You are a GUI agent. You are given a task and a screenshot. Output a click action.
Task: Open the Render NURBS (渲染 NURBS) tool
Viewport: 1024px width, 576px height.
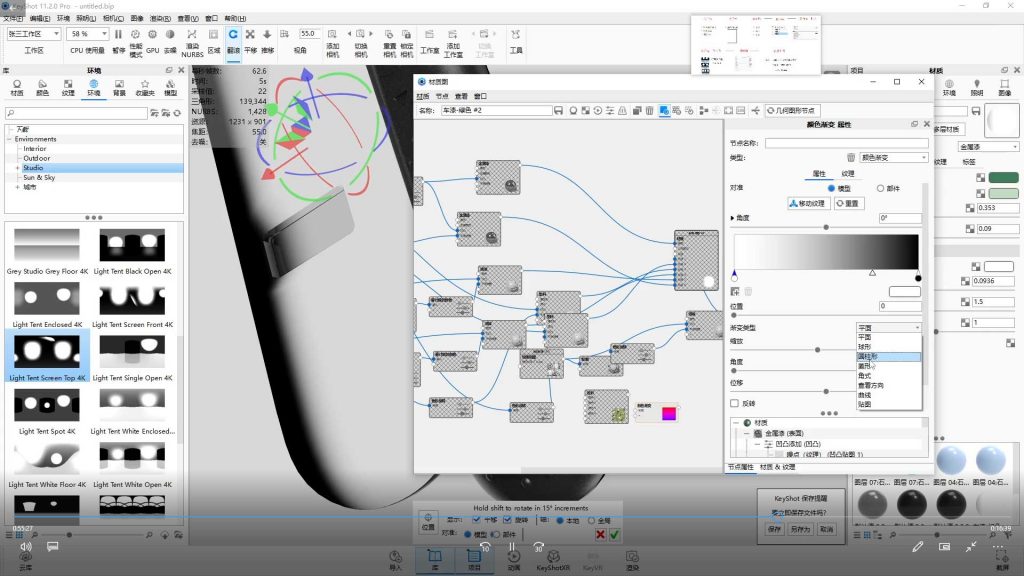(x=192, y=39)
